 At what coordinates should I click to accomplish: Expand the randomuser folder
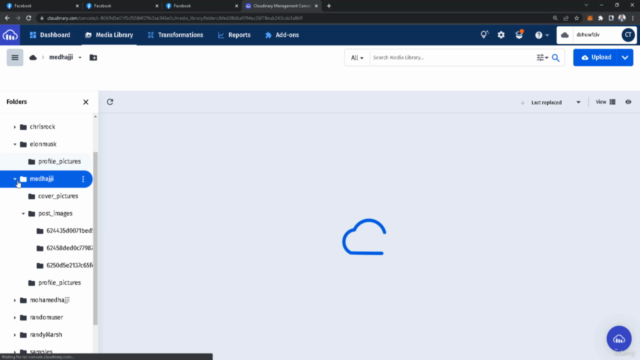point(15,318)
